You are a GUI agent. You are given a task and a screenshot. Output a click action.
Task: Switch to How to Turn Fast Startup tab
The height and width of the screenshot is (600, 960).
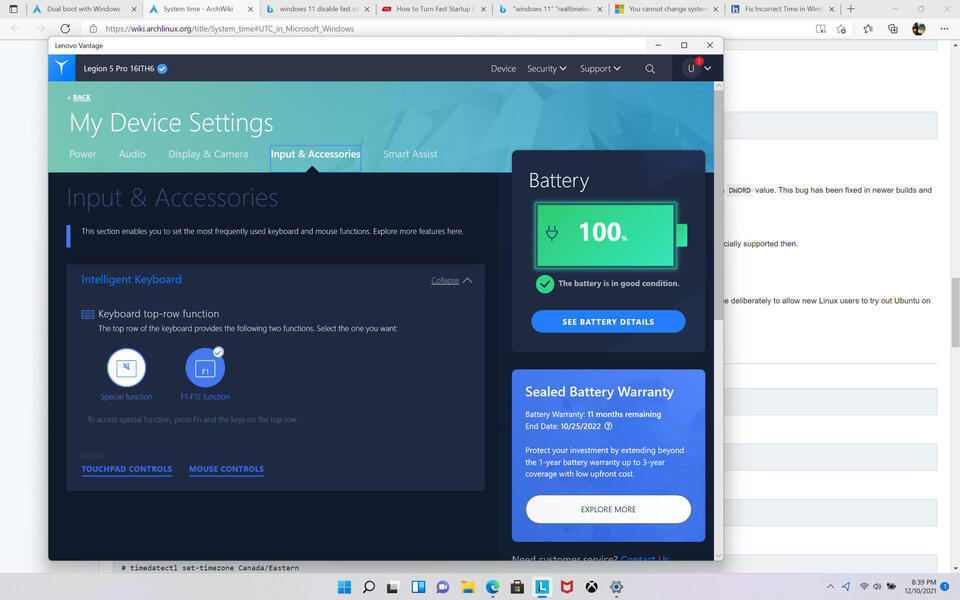(433, 9)
